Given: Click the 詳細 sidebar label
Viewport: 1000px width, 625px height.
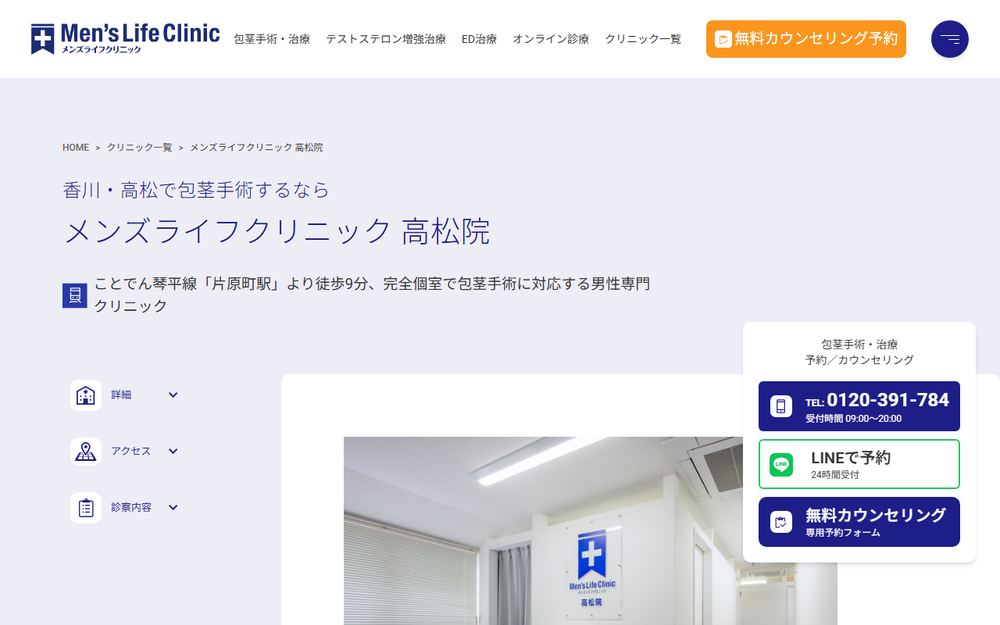Looking at the screenshot, I should [x=121, y=395].
